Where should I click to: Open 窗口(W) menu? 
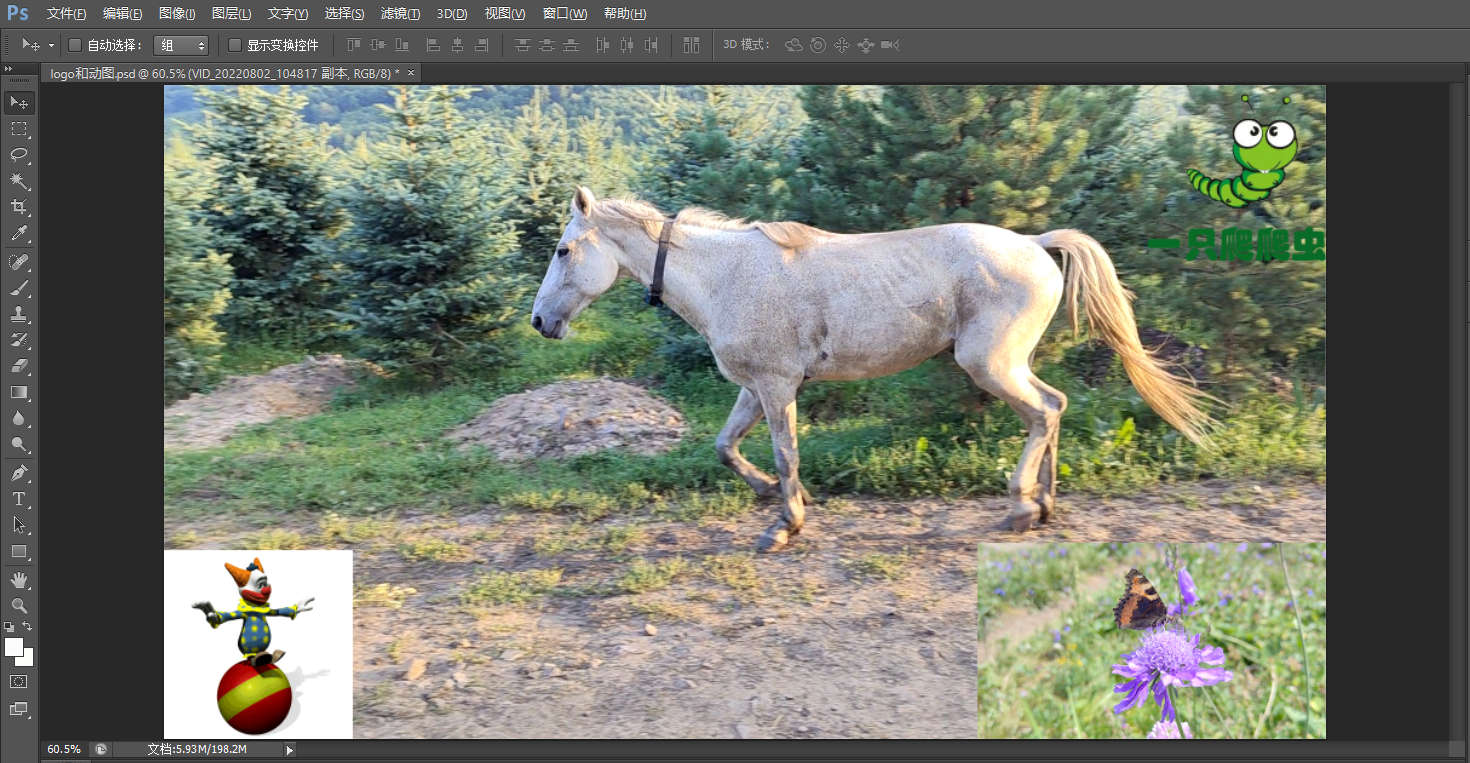click(565, 14)
